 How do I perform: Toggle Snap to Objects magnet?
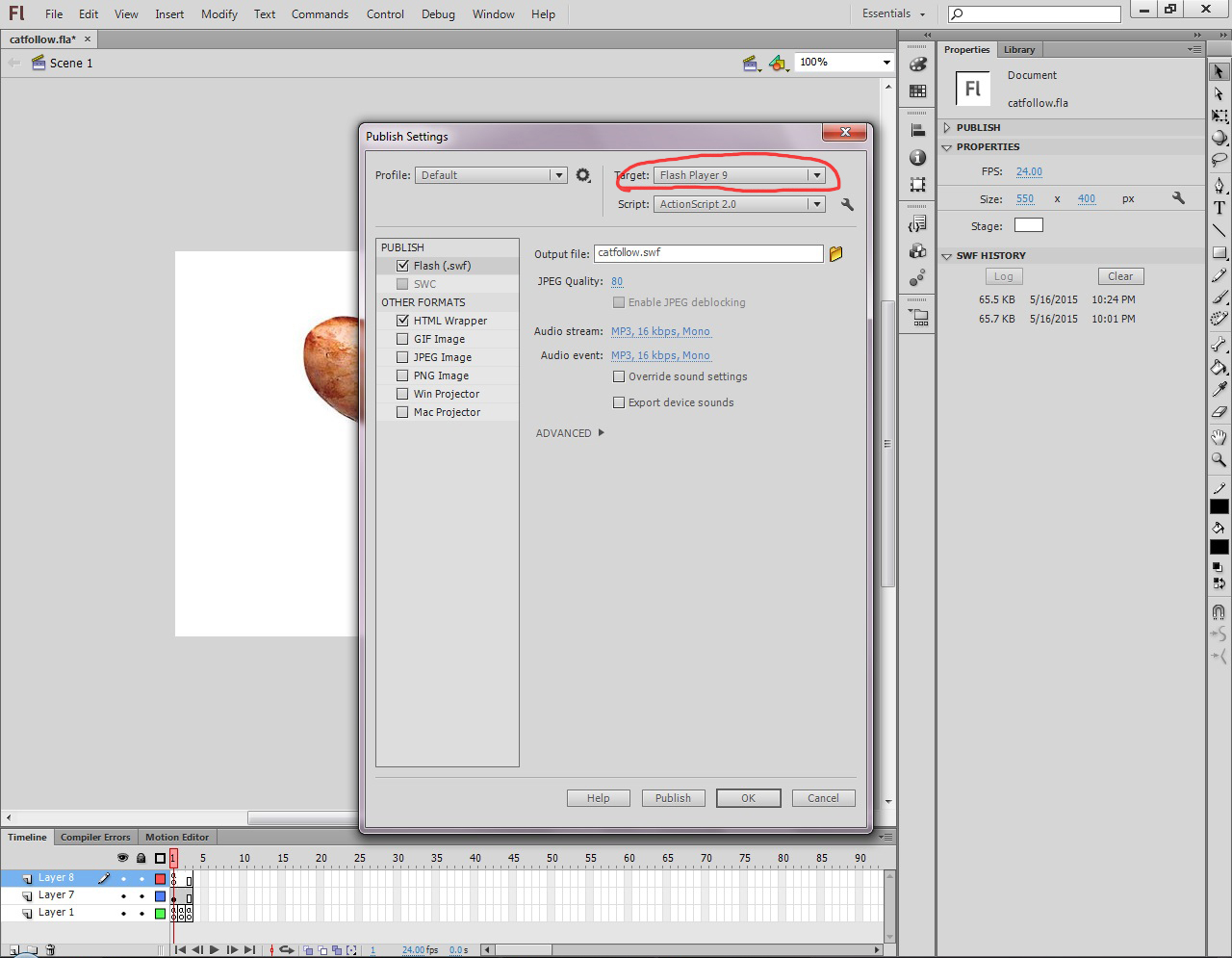(1219, 612)
